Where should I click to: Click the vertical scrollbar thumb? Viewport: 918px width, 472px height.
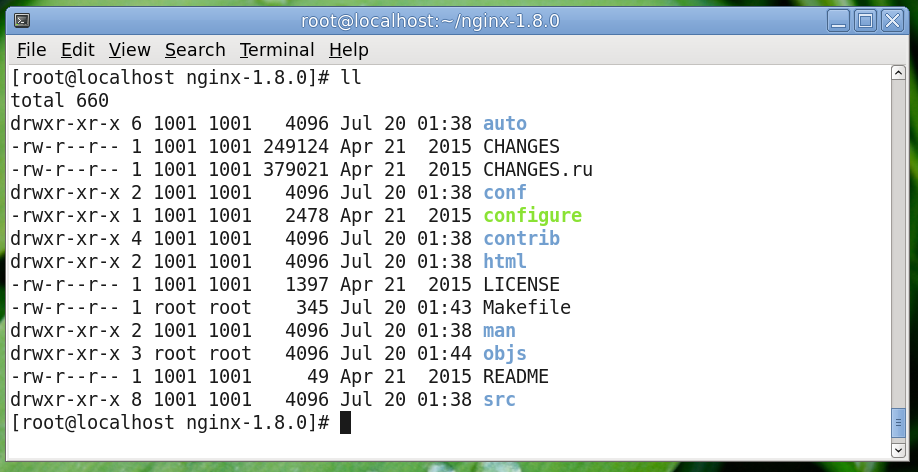pos(898,424)
